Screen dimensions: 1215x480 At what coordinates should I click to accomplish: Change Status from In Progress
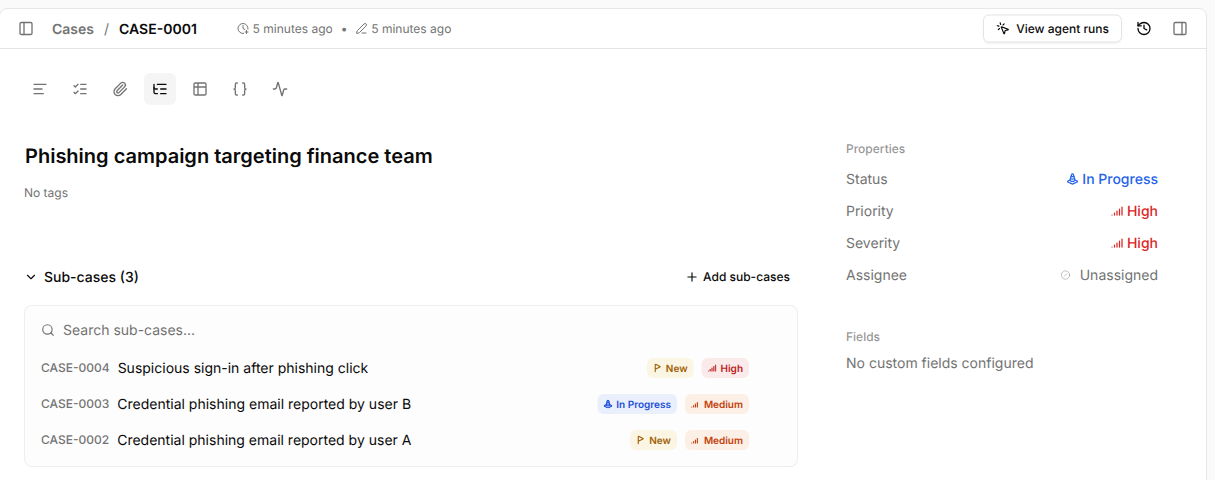pos(1112,179)
